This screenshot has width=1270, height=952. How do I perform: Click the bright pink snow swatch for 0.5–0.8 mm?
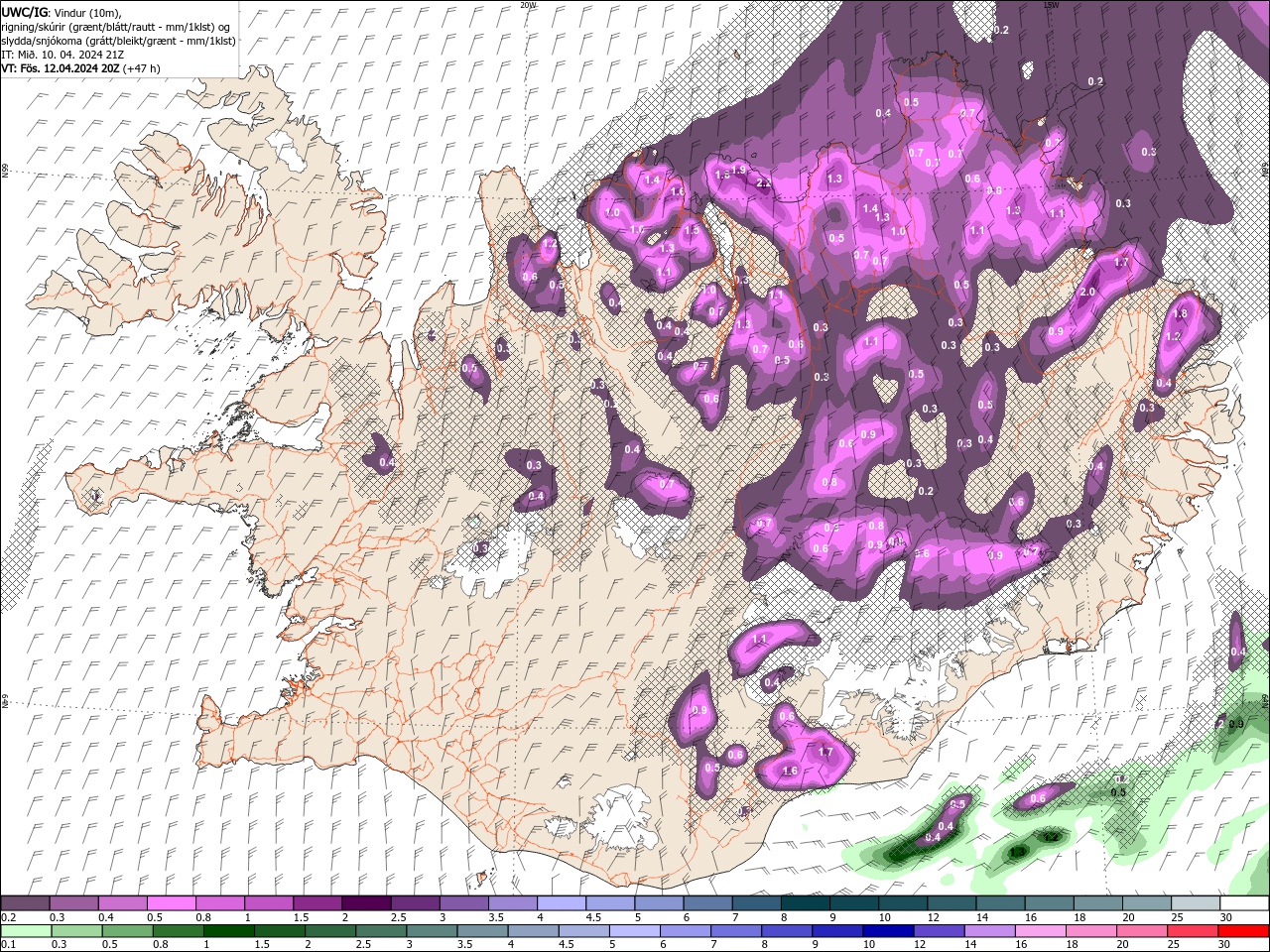pos(171,903)
